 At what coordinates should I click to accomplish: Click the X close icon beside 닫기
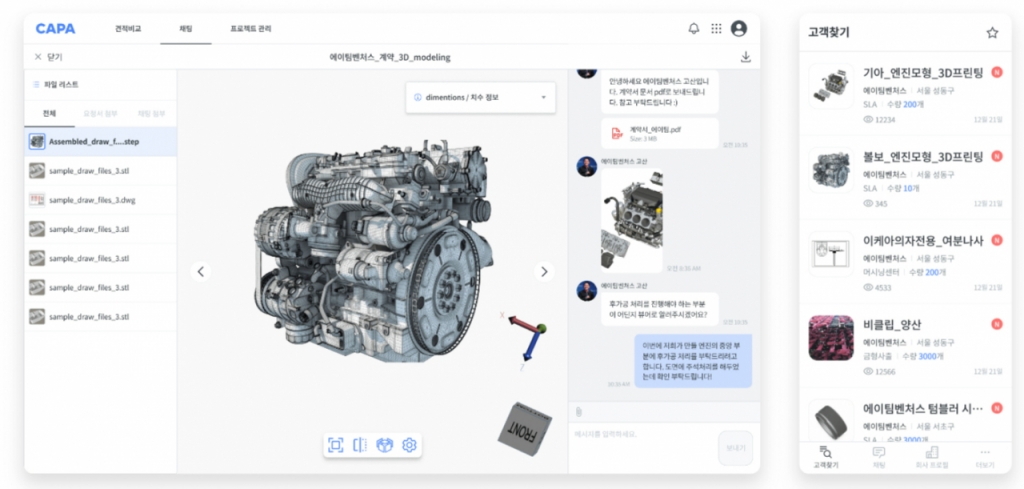pyautogui.click(x=38, y=57)
